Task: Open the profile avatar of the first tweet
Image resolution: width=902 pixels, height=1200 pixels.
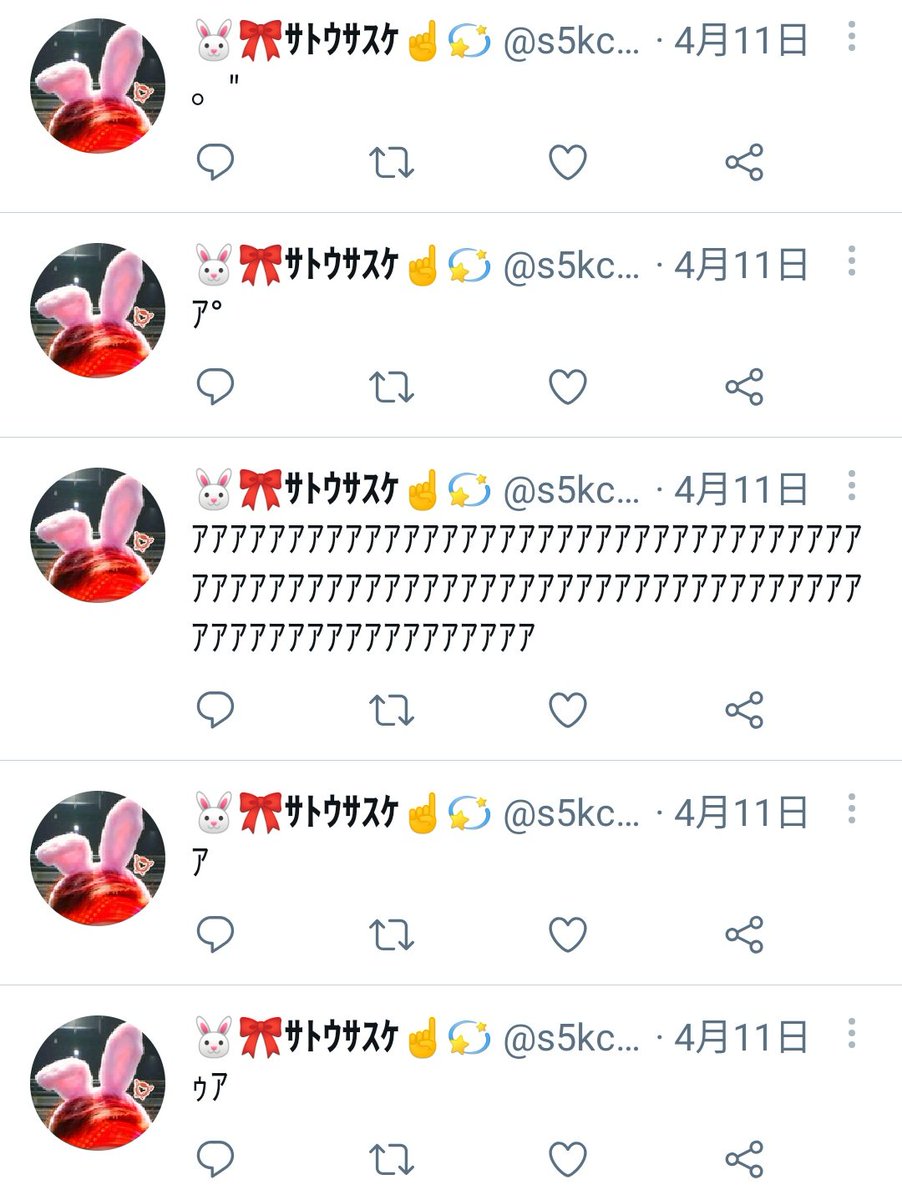Action: pos(98,85)
